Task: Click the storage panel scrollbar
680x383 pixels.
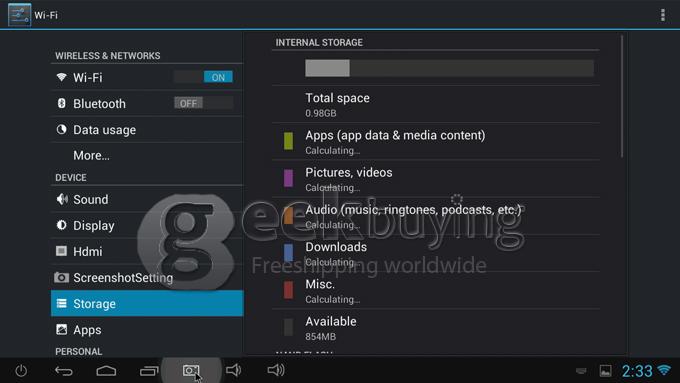Action: (622, 96)
